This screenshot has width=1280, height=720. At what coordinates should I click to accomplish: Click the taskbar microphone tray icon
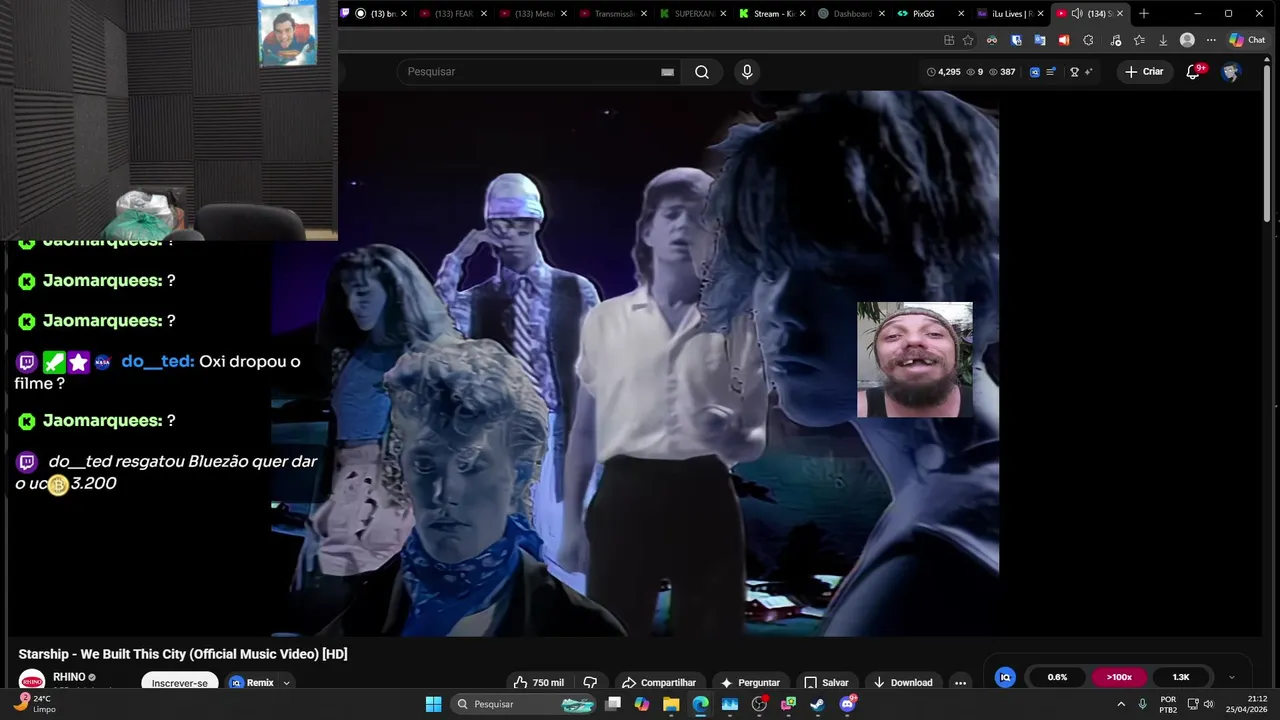1142,704
